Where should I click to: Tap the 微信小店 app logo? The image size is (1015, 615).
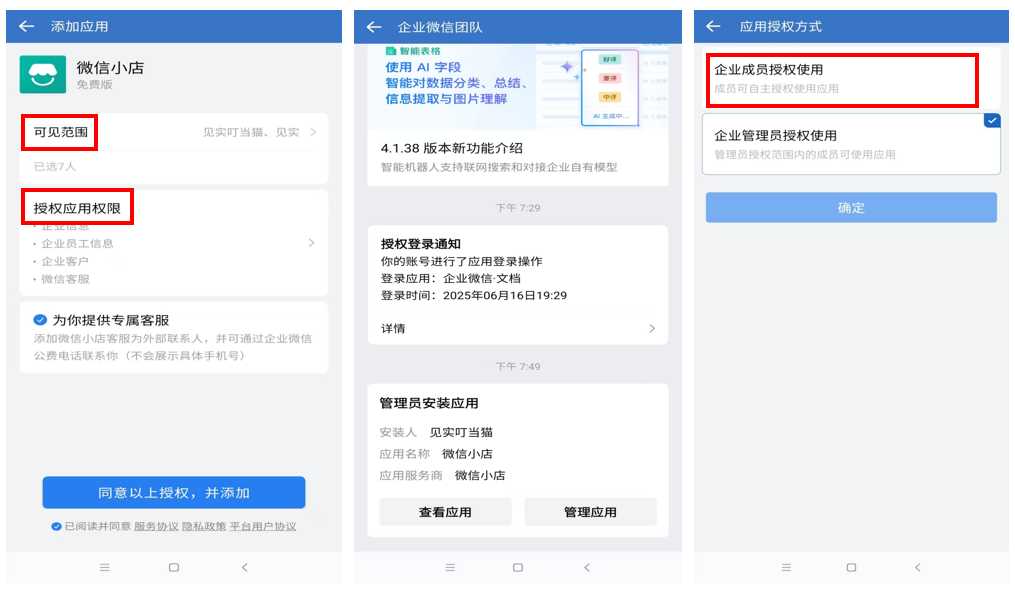(x=43, y=74)
